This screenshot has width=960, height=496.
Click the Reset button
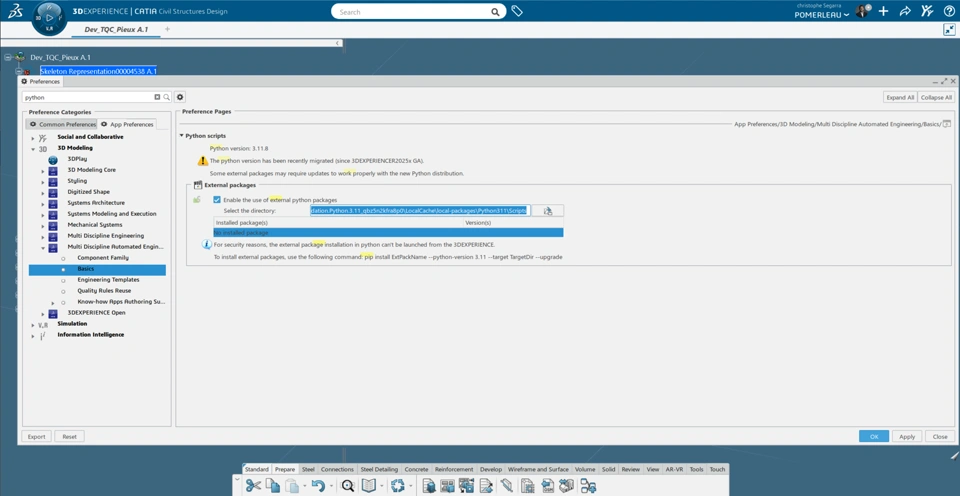click(x=69, y=437)
